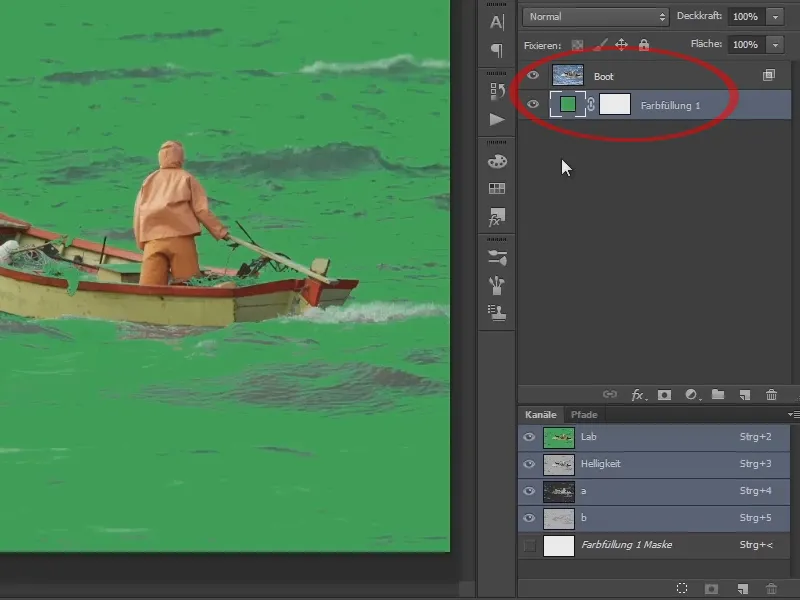Select the Boot layer name
The height and width of the screenshot is (600, 800).
click(x=604, y=77)
